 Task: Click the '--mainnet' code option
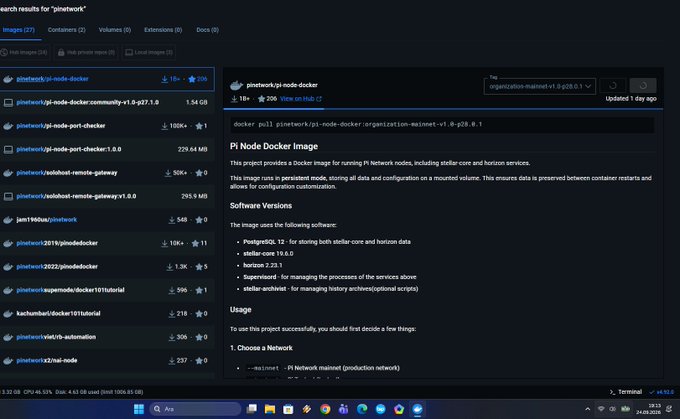tap(263, 368)
